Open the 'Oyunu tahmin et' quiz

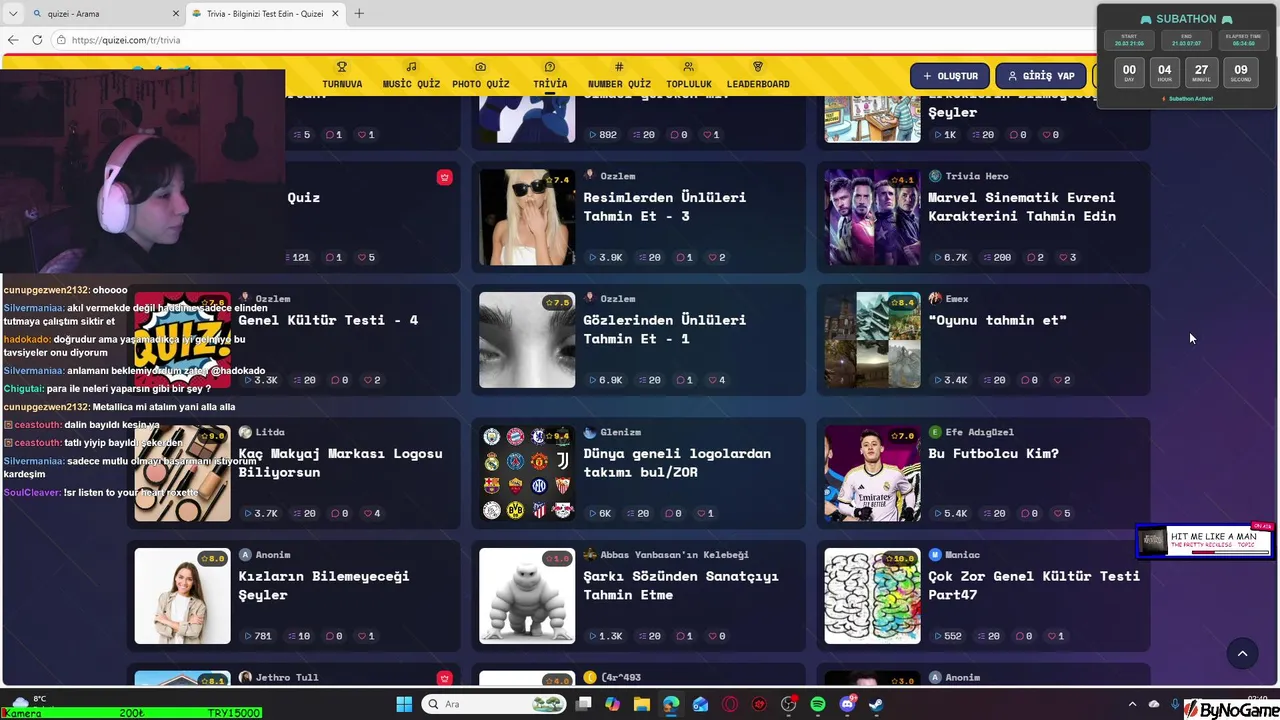pos(997,320)
